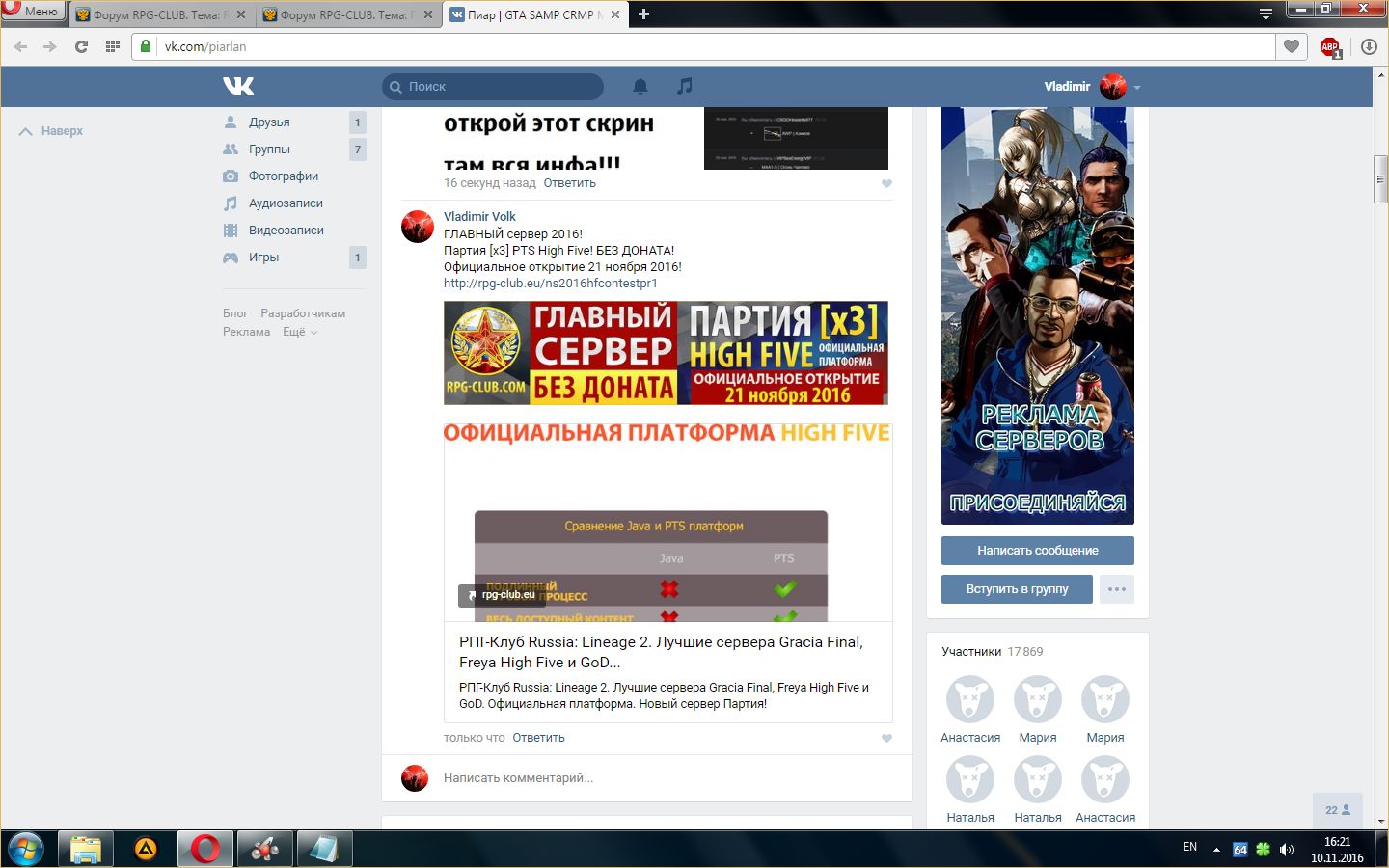Open the rpg-club.eu/ns2016hfcontestpr1 link

(551, 284)
